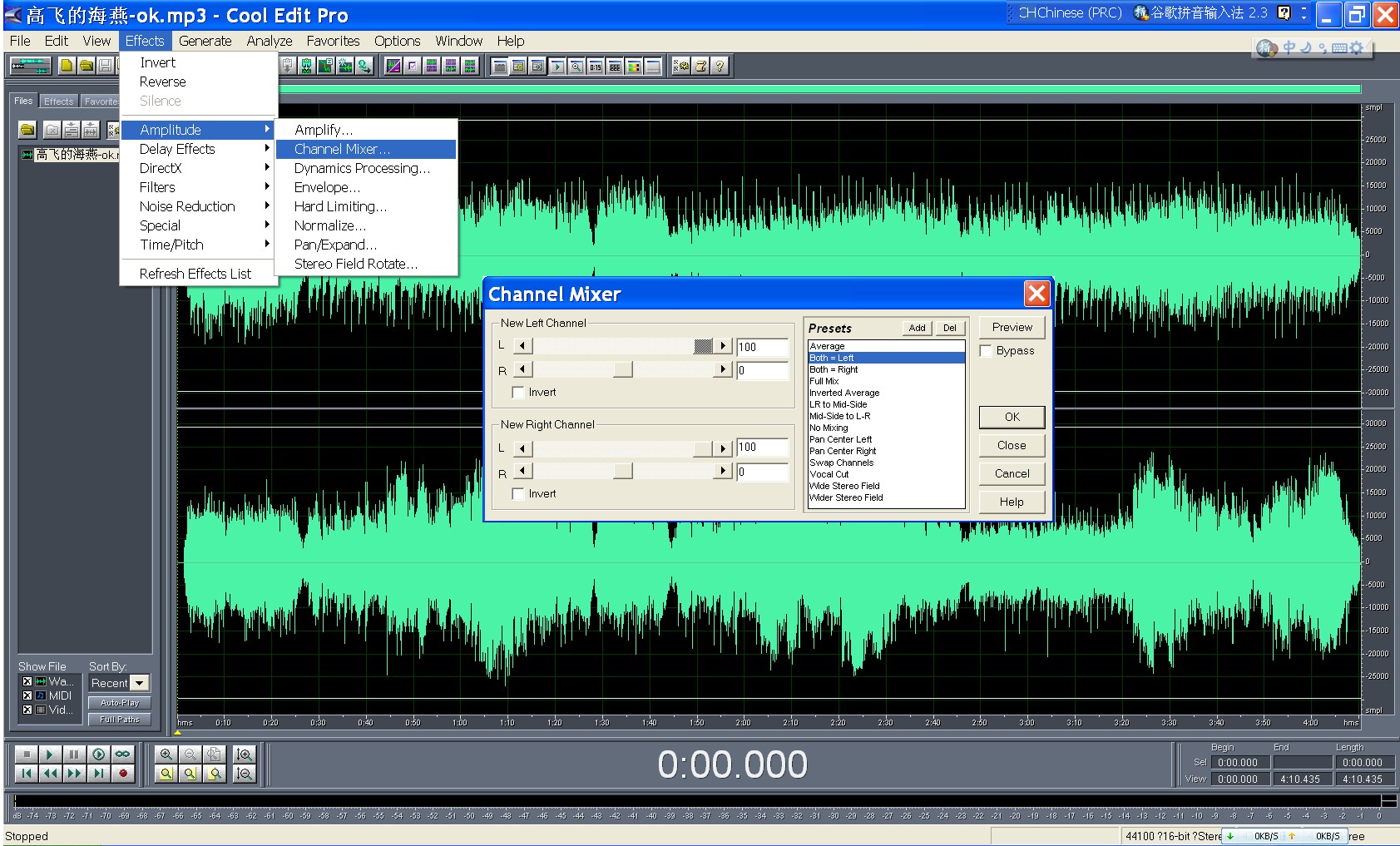Expand the Noise Reduction submenu
This screenshot has width=1400, height=846.
198,206
